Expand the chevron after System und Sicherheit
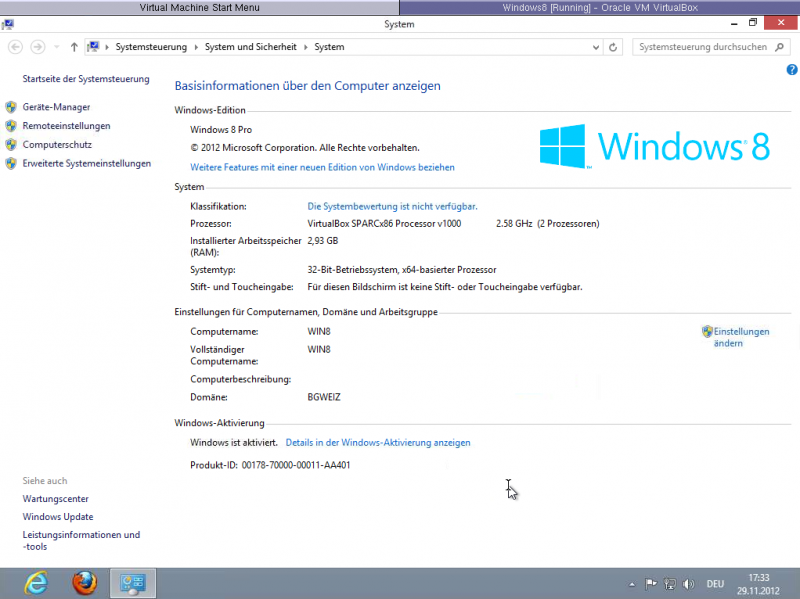The height and width of the screenshot is (599, 800). 306,47
